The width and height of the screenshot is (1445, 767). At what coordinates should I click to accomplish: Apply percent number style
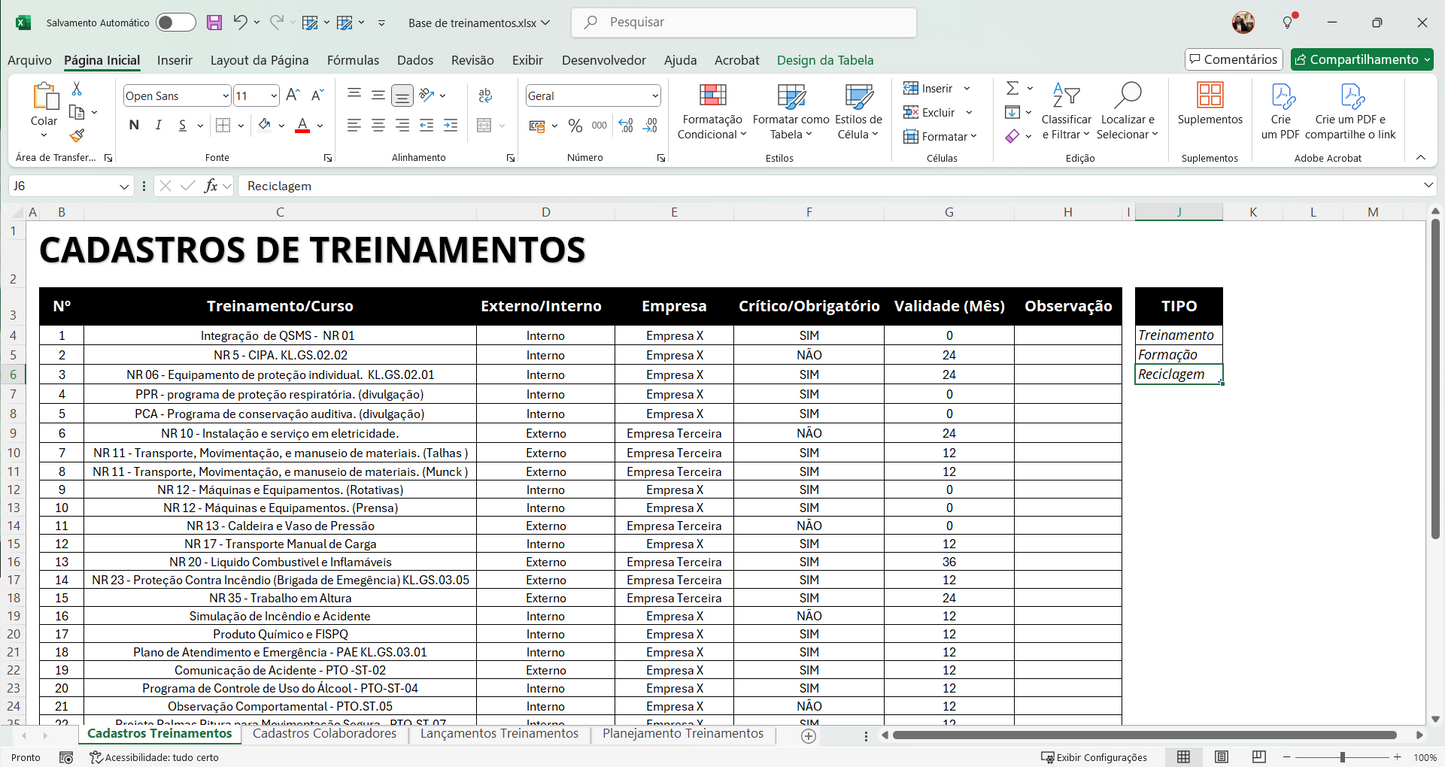pyautogui.click(x=575, y=127)
